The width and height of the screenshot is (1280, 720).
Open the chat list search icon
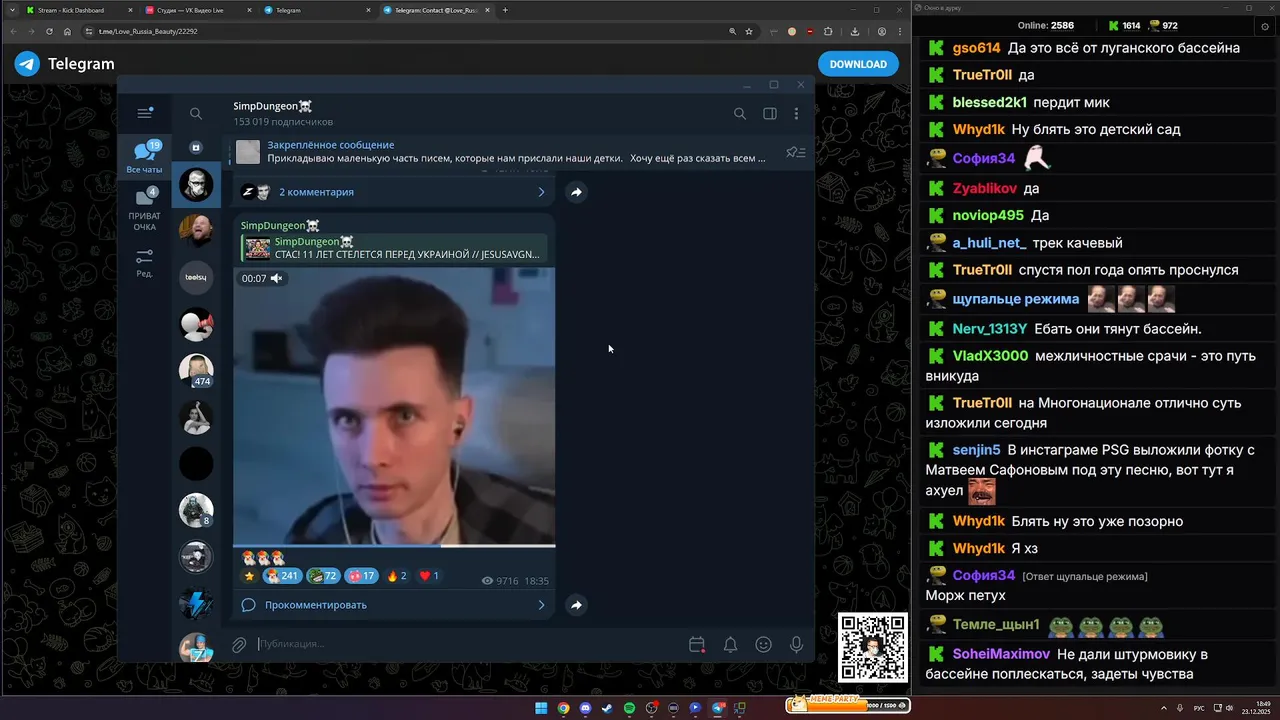(x=196, y=114)
